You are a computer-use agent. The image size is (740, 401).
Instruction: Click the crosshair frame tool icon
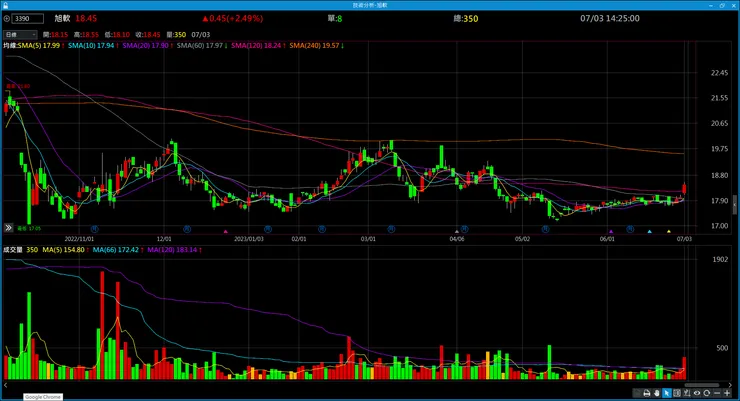click(x=677, y=393)
